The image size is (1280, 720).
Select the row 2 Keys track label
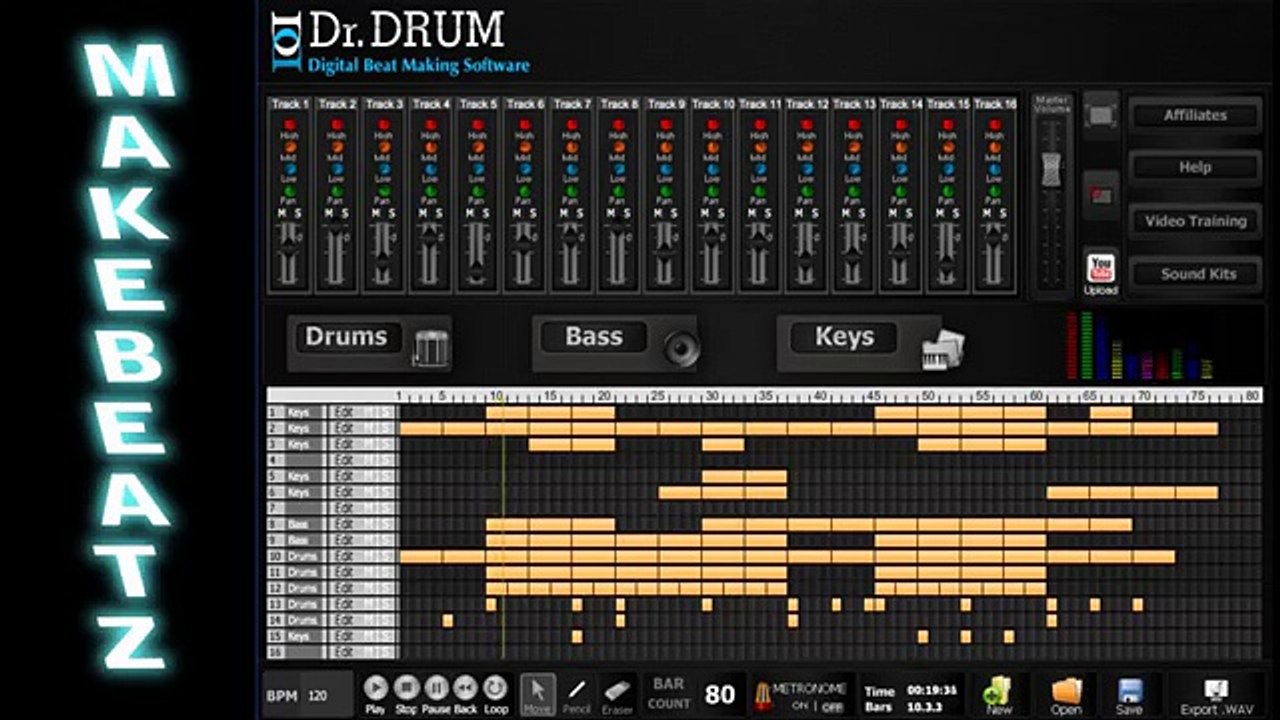(305, 428)
